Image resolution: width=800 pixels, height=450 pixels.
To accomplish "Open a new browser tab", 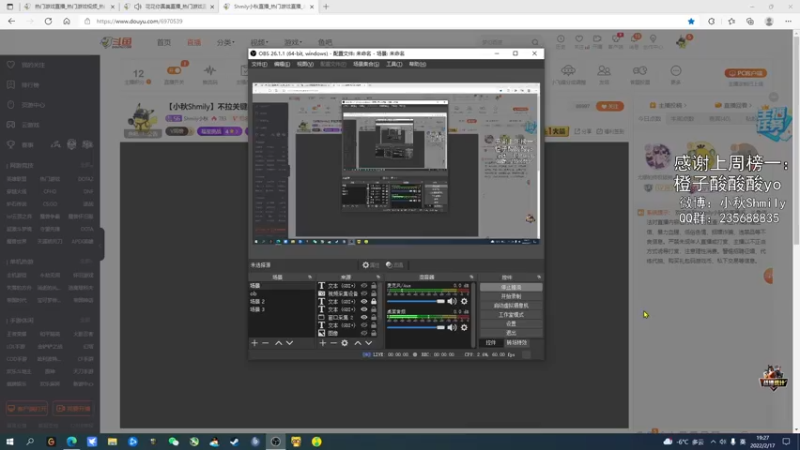I will (326, 7).
